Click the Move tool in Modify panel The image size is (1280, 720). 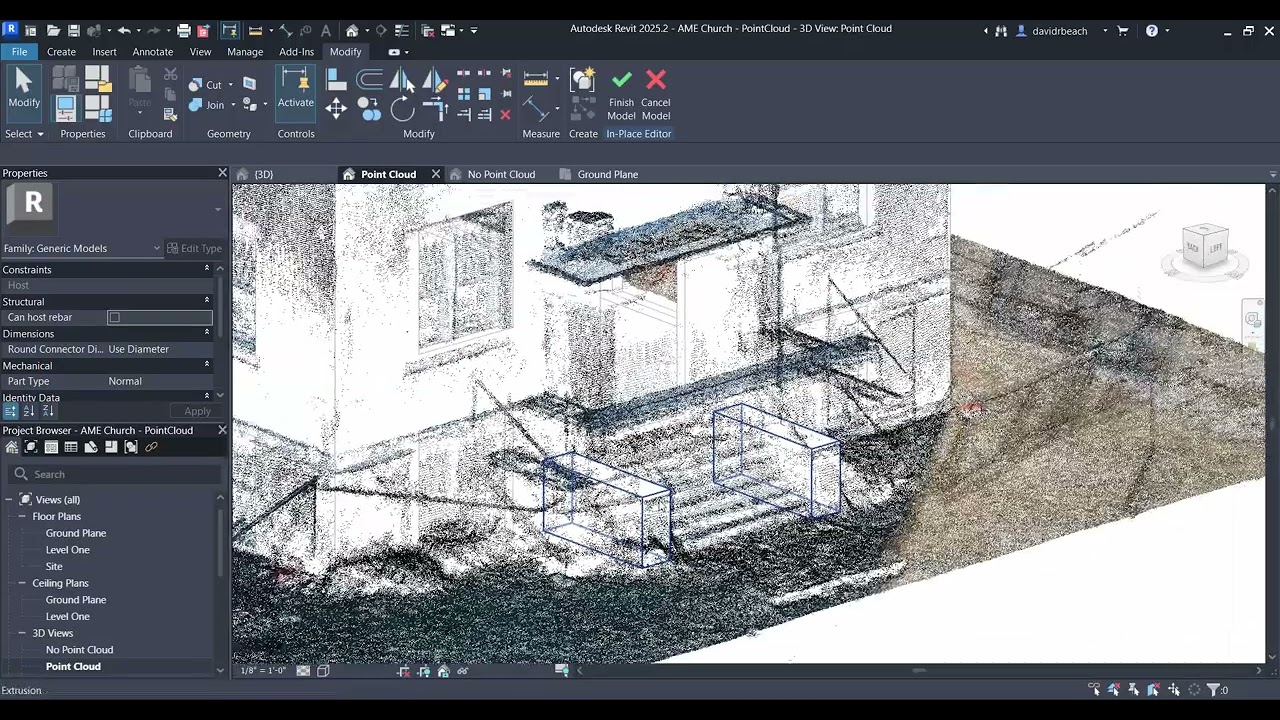(336, 109)
